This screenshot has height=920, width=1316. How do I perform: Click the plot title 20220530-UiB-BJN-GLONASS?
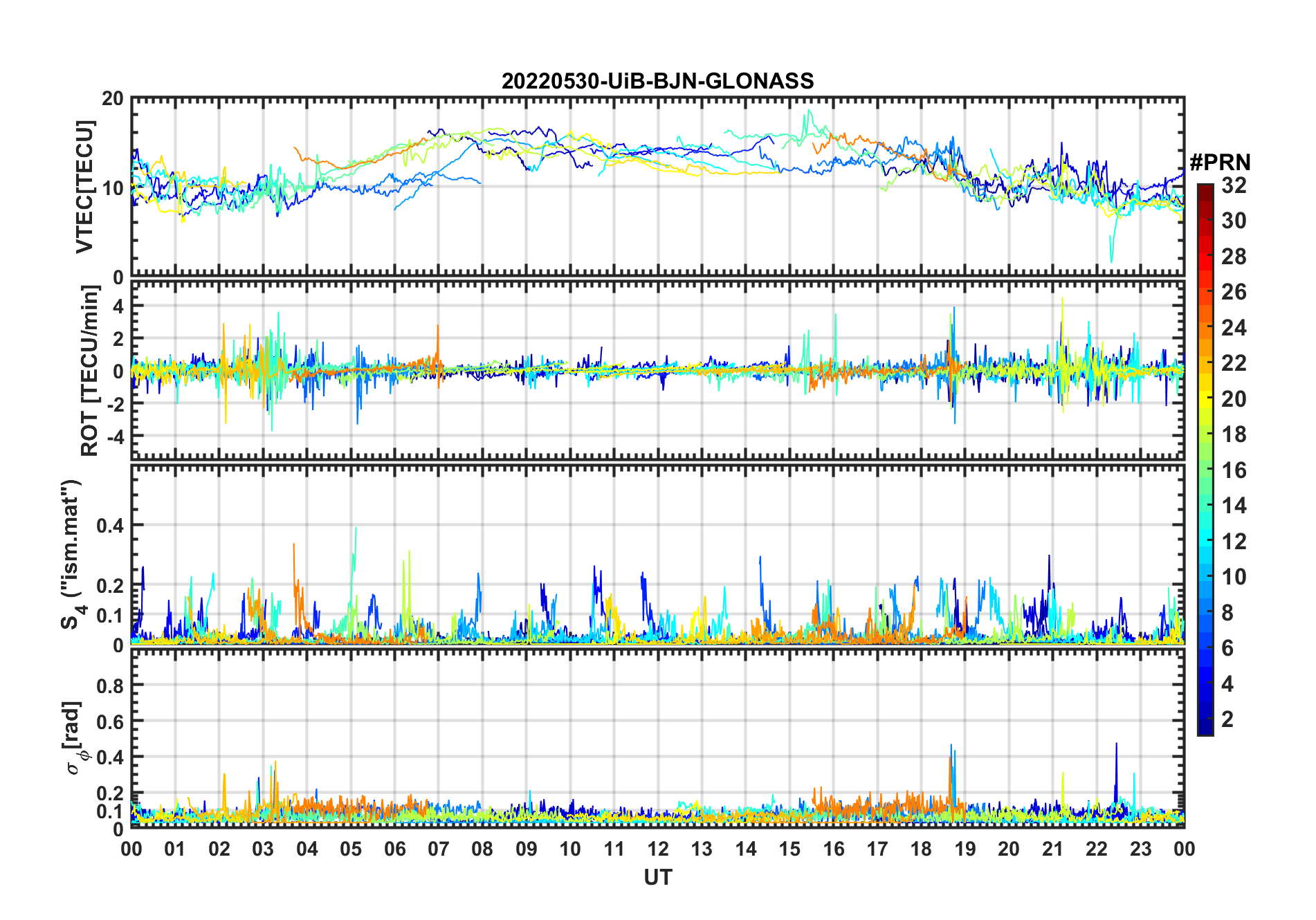click(x=657, y=81)
